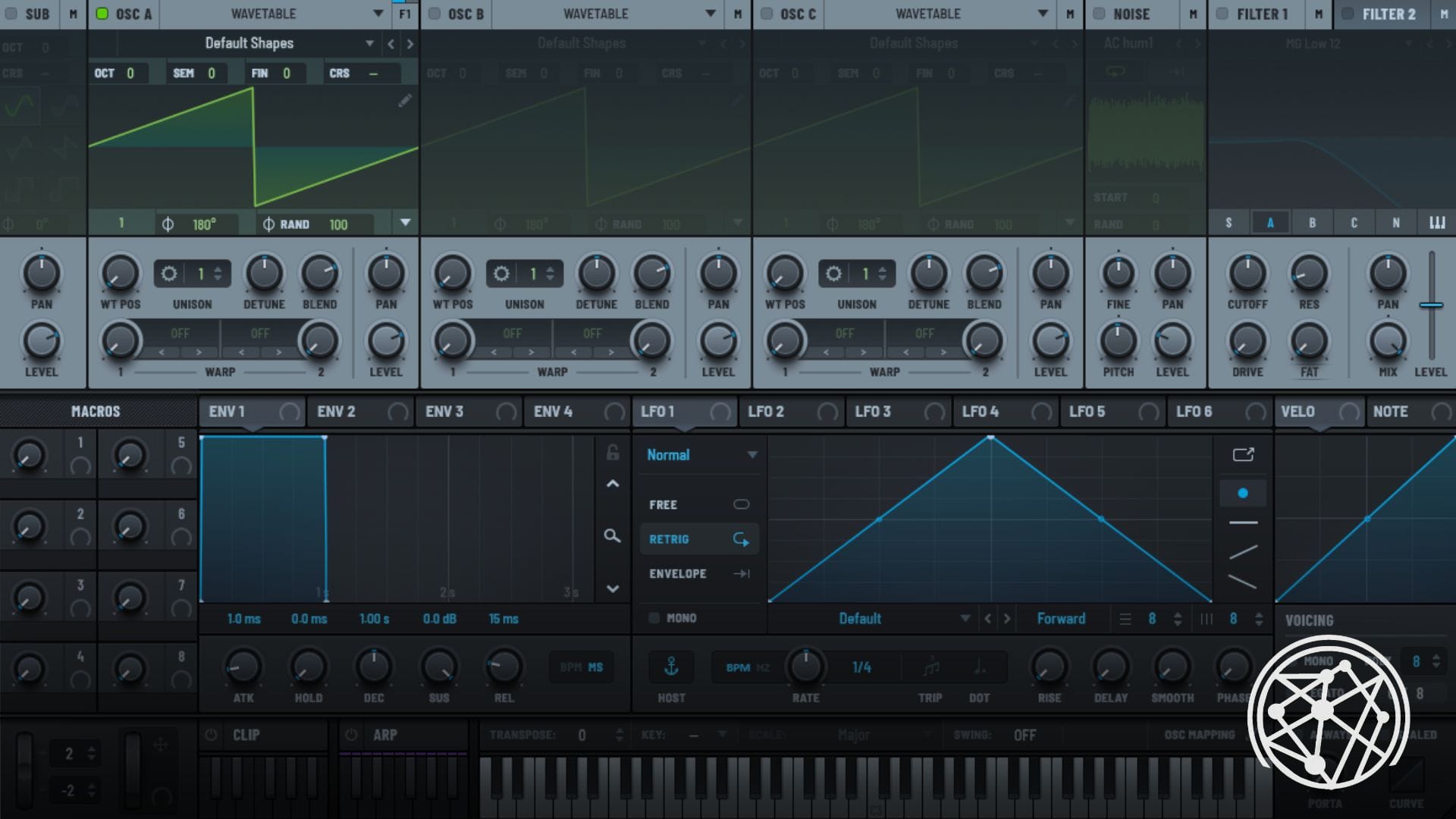Select the rising ramp LFO shape

(1243, 552)
